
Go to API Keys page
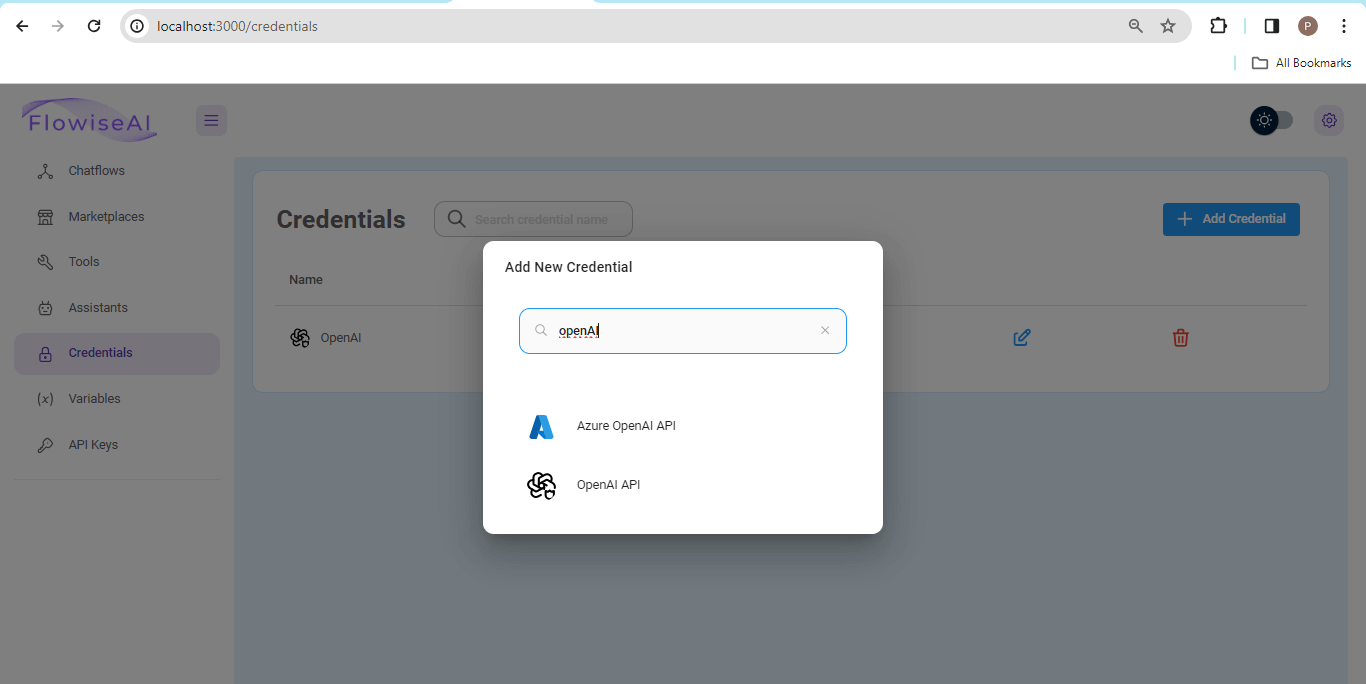[x=93, y=445]
